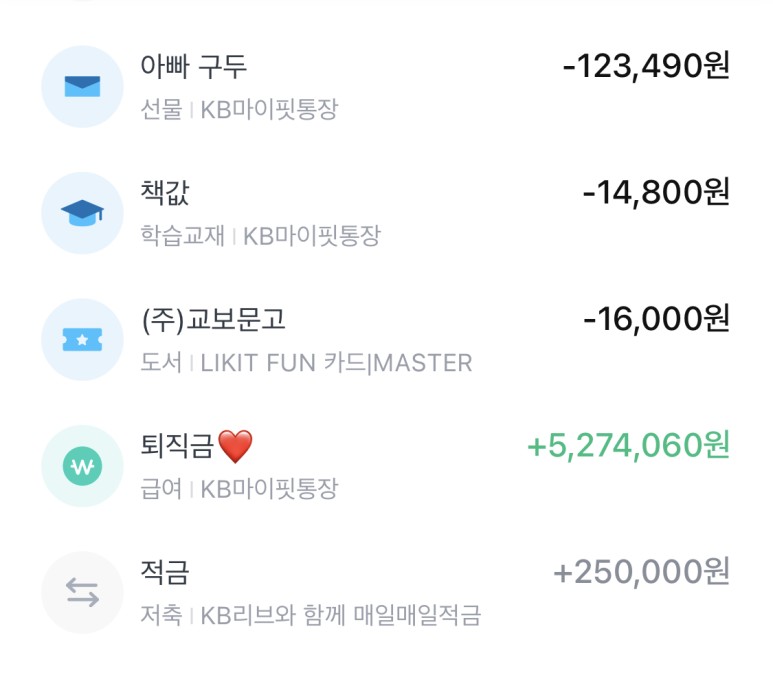Image resolution: width=773 pixels, height=684 pixels.
Task: Open the 아빠 구두 transaction
Action: click(x=194, y=67)
